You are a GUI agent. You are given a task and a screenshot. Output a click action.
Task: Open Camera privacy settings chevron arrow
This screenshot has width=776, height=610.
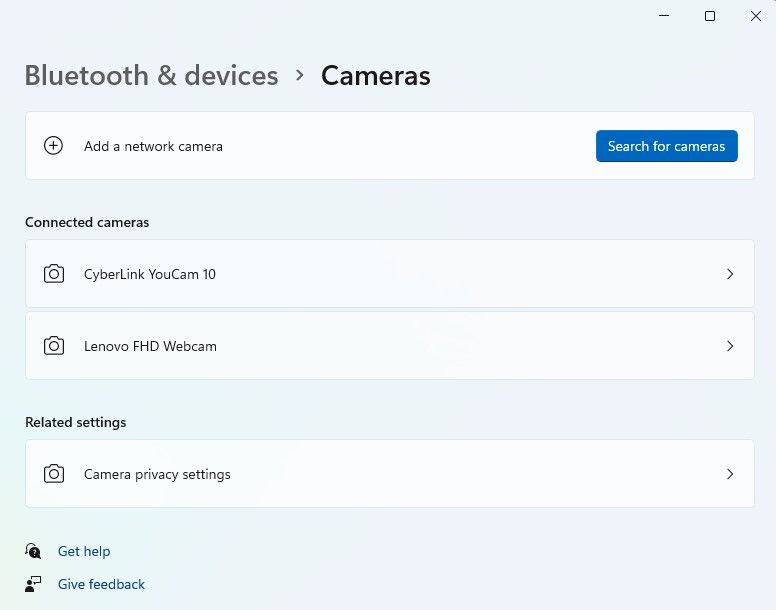730,474
